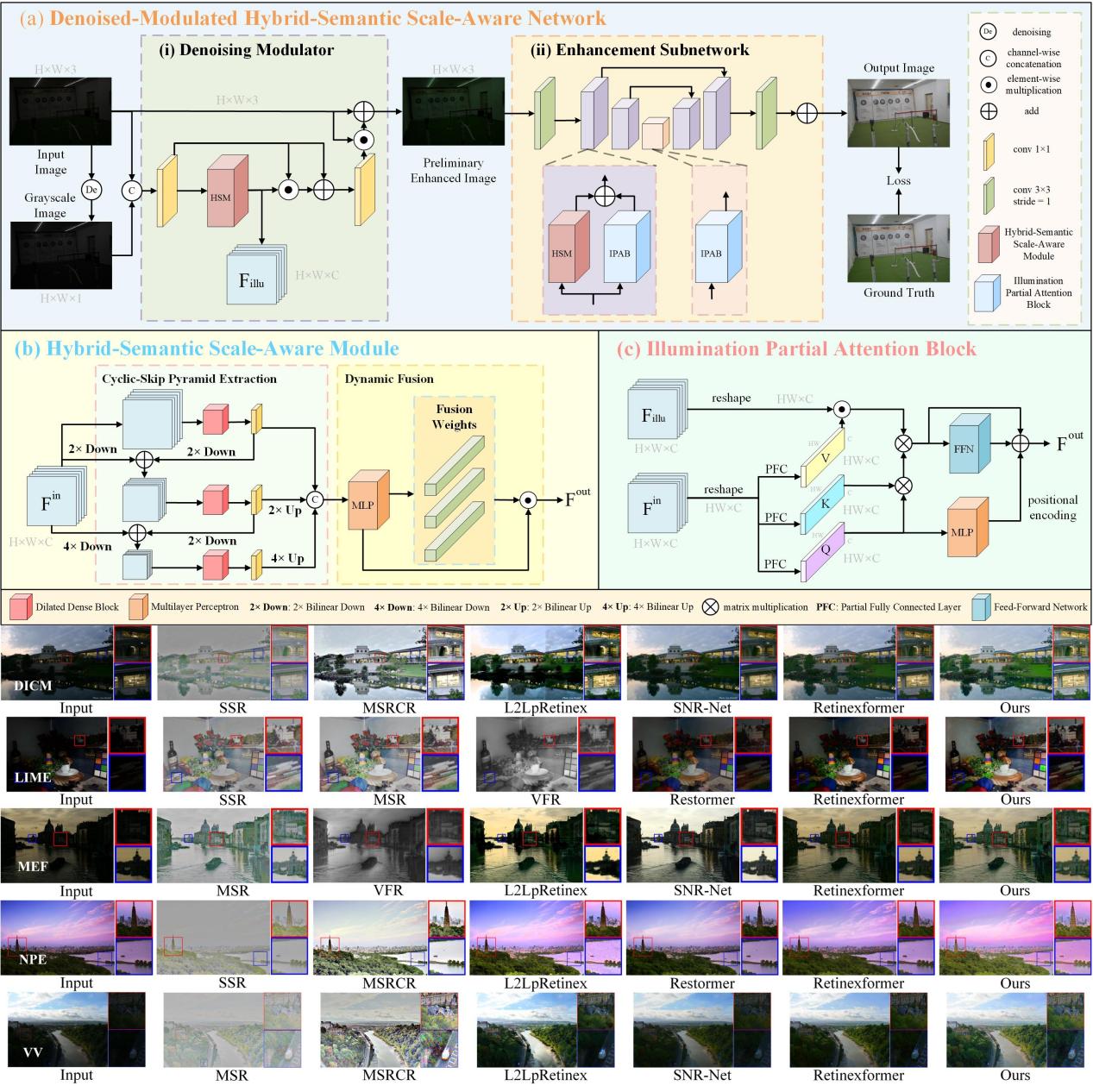Click the matrix multiplication legend symbol
The height and width of the screenshot is (1092, 1093).
click(710, 606)
